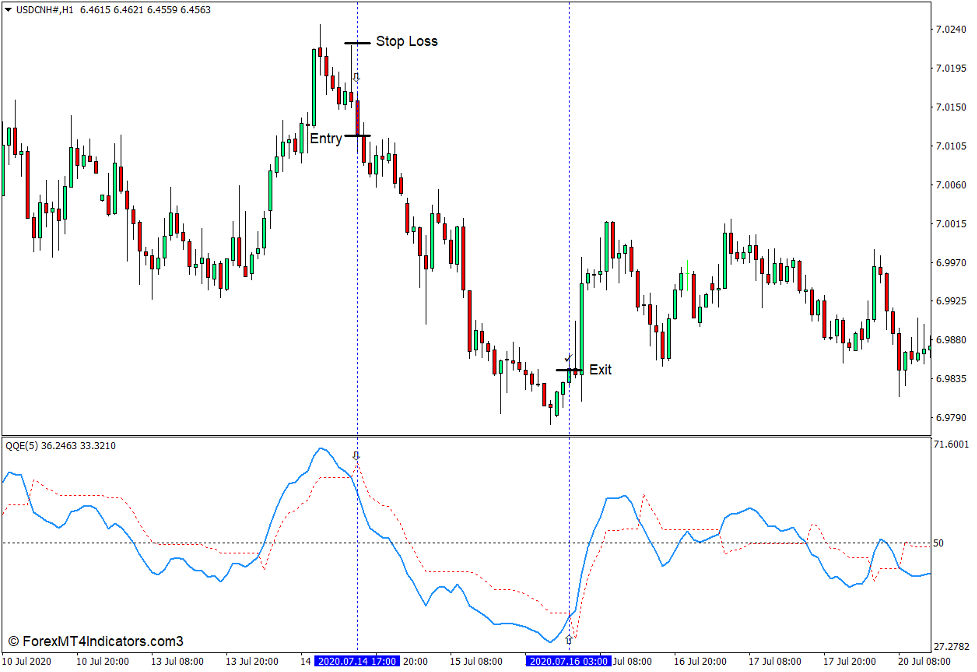Select the vertical dotted line through Entry candle
The height and width of the screenshot is (672, 977).
click(x=358, y=250)
